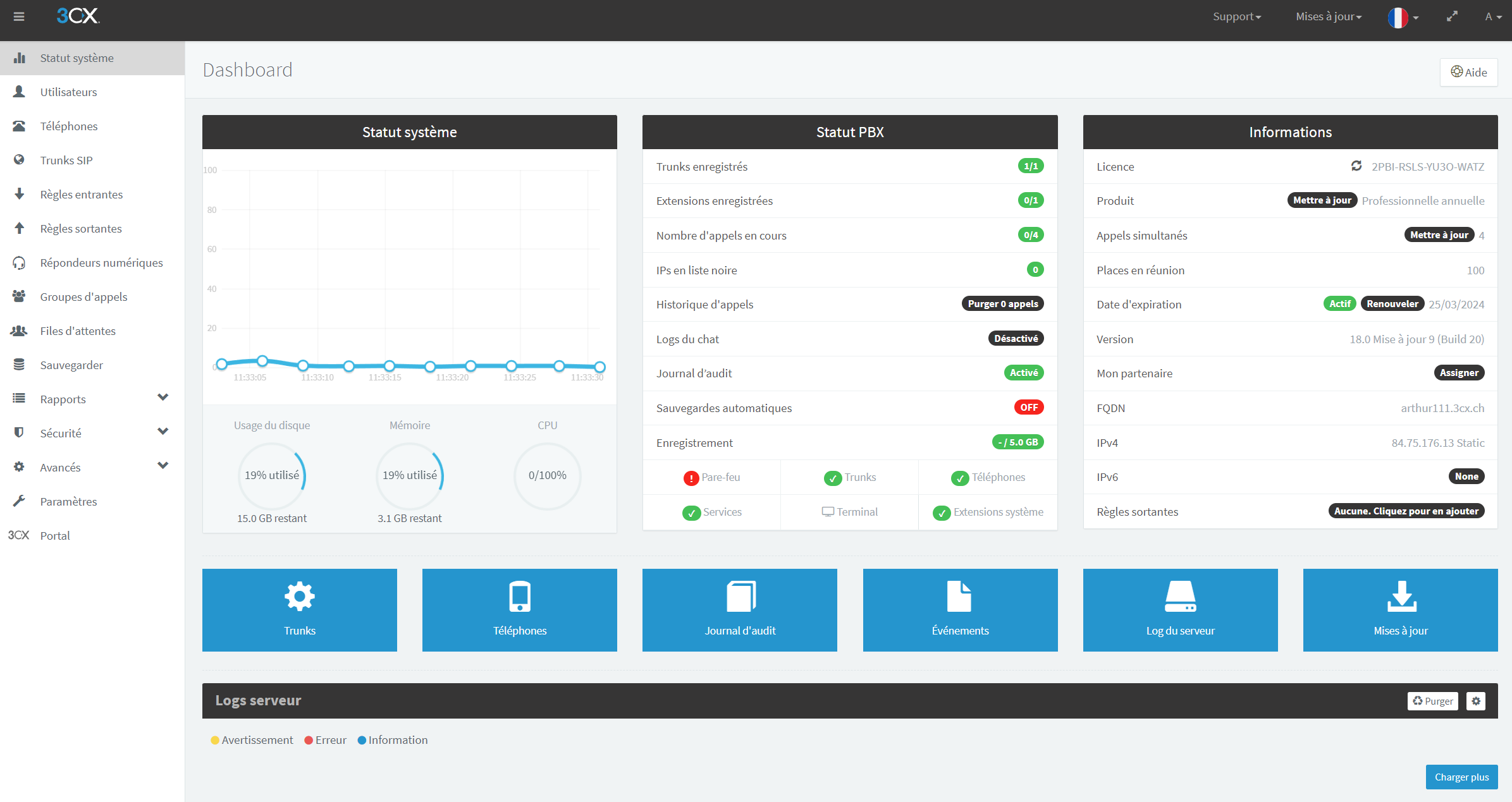
Task: Click the Mémoire usage gauge
Action: coord(410,476)
